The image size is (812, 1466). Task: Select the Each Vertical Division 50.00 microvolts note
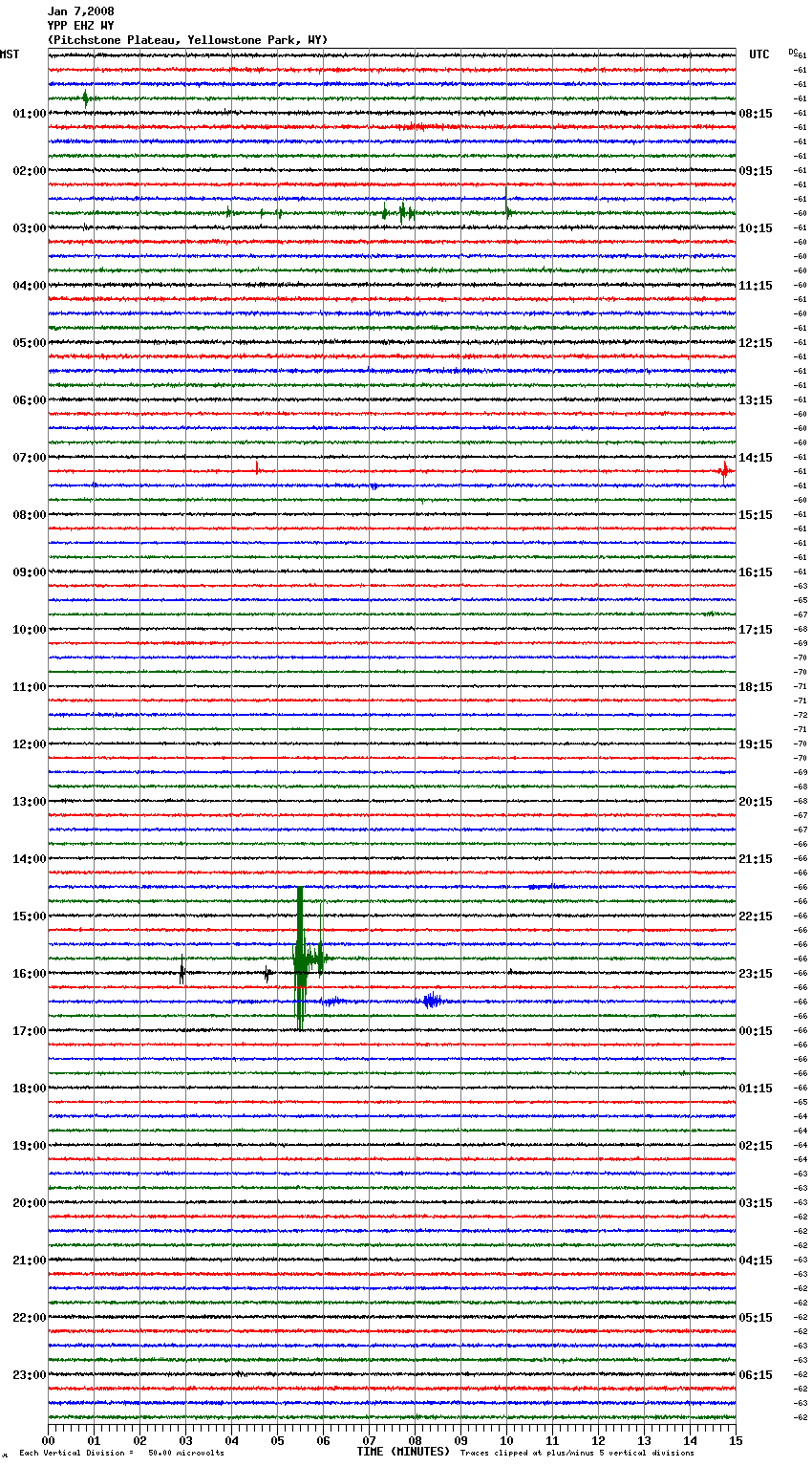[121, 1454]
